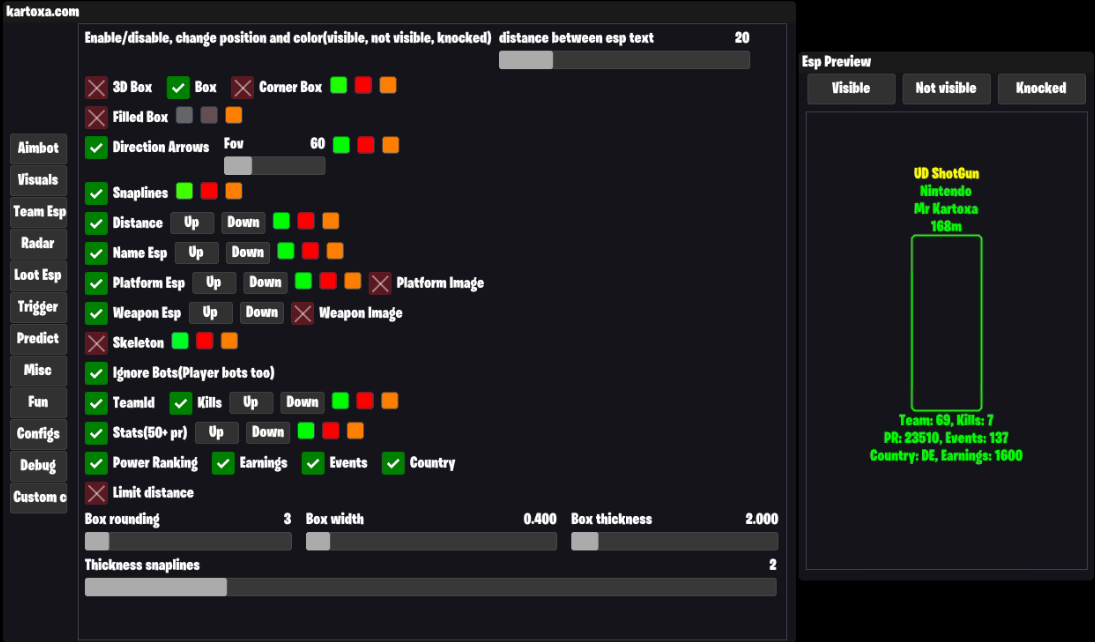Toggle Name Esp checkbox

(96, 253)
